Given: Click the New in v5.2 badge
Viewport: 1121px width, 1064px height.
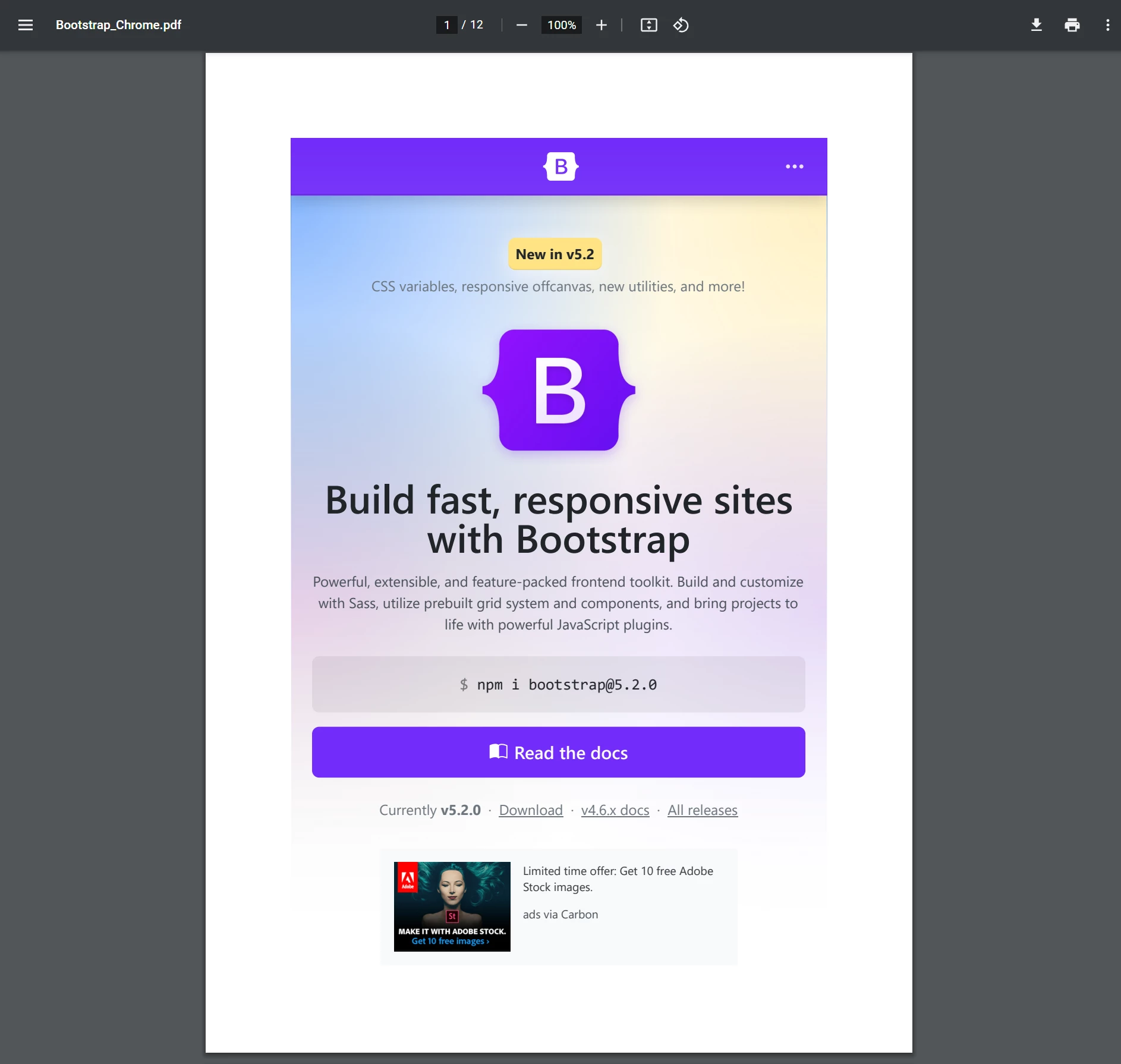Looking at the screenshot, I should coord(555,254).
